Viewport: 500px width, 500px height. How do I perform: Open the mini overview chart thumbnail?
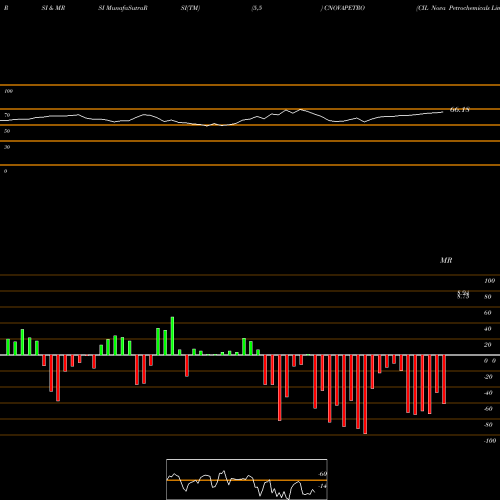point(247,479)
